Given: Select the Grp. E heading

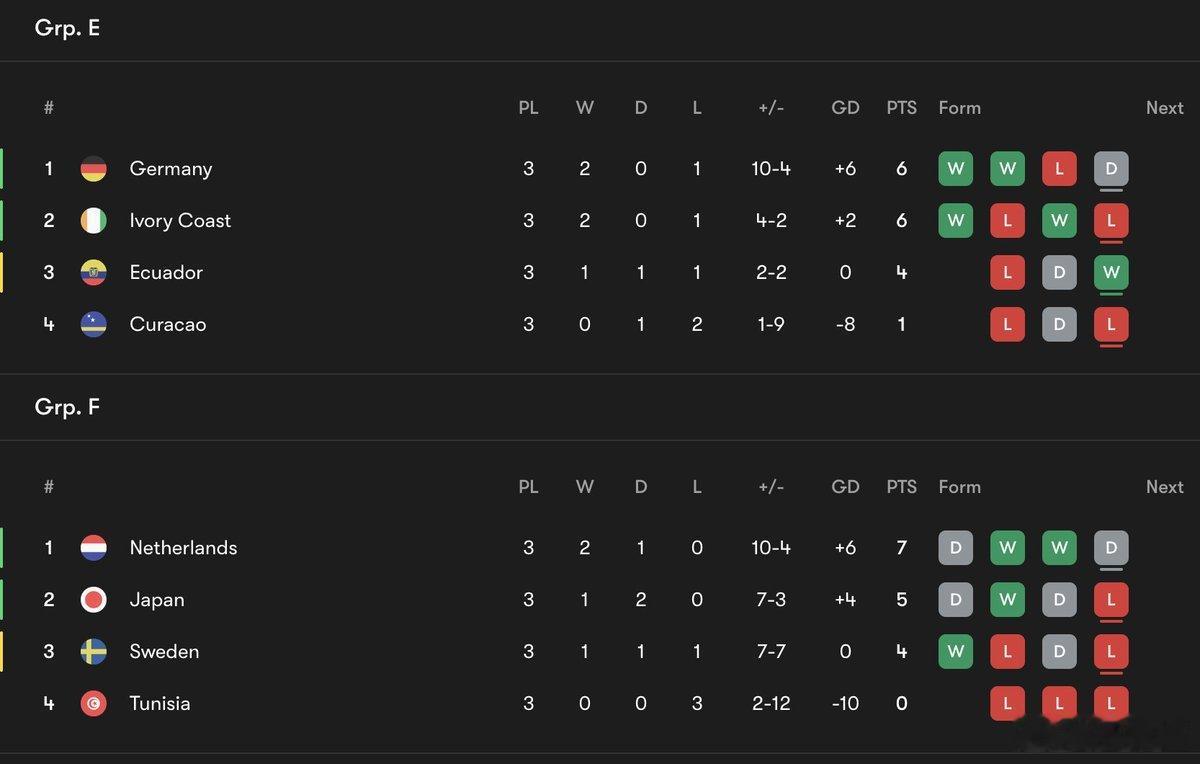Looking at the screenshot, I should pos(67,28).
